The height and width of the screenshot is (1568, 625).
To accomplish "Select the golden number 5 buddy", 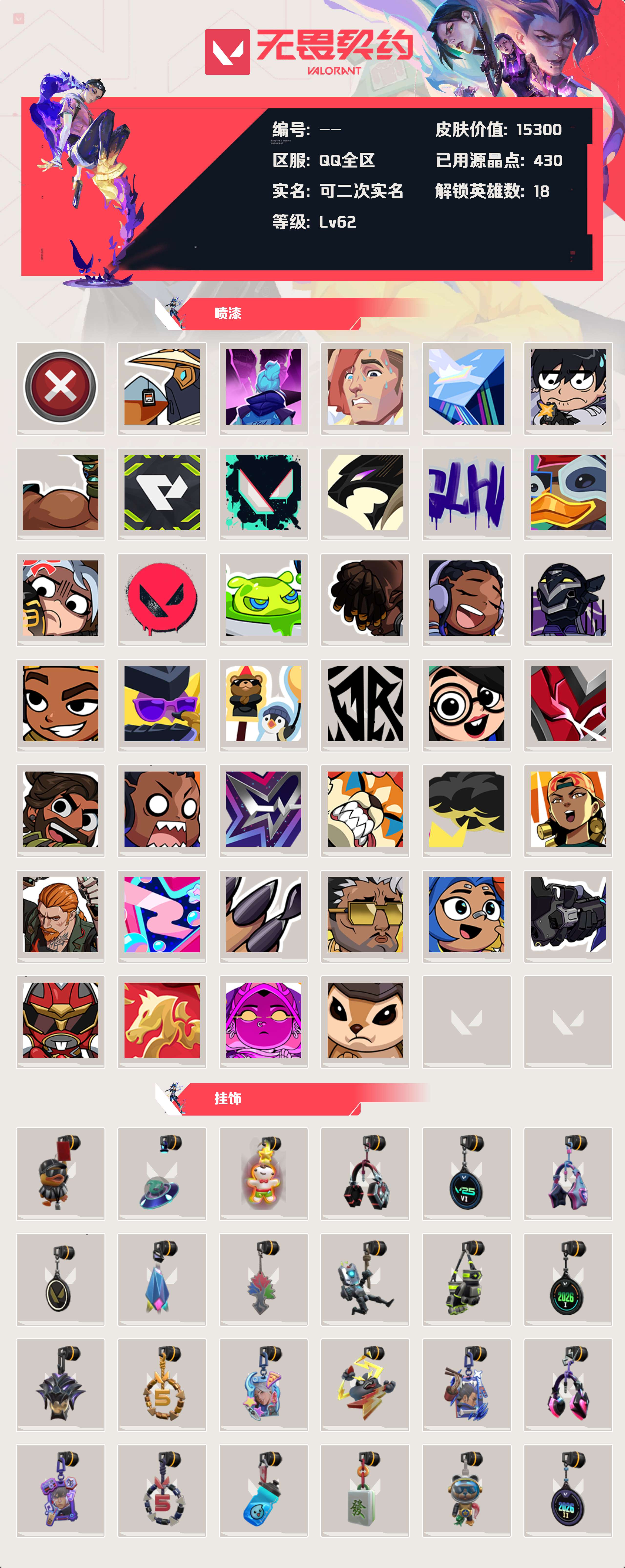I will [162, 1384].
